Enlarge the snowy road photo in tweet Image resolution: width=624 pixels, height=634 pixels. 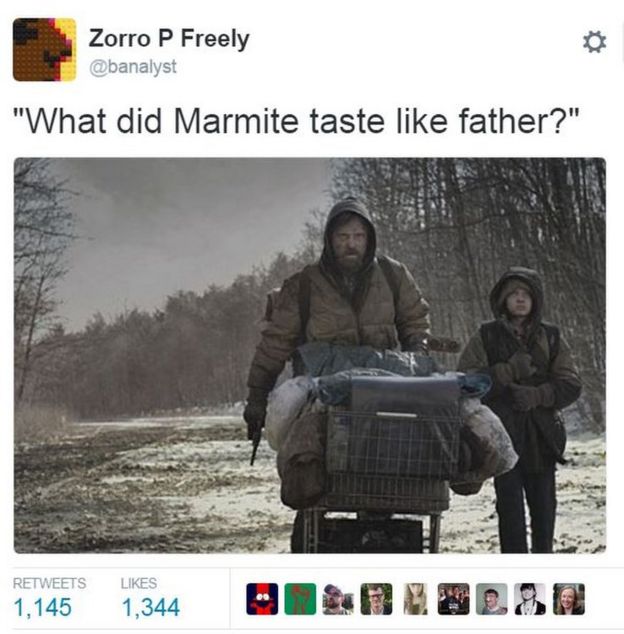[x=310, y=355]
